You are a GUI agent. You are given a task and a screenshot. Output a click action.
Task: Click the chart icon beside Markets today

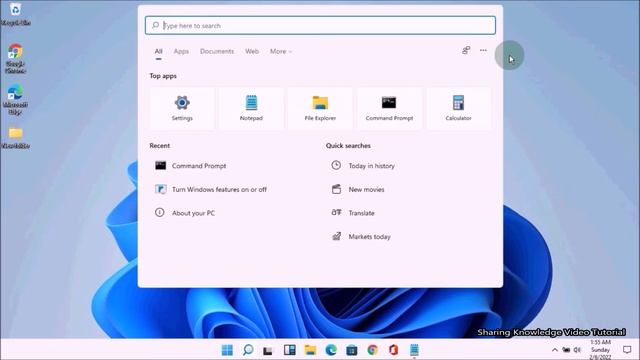[x=336, y=236]
